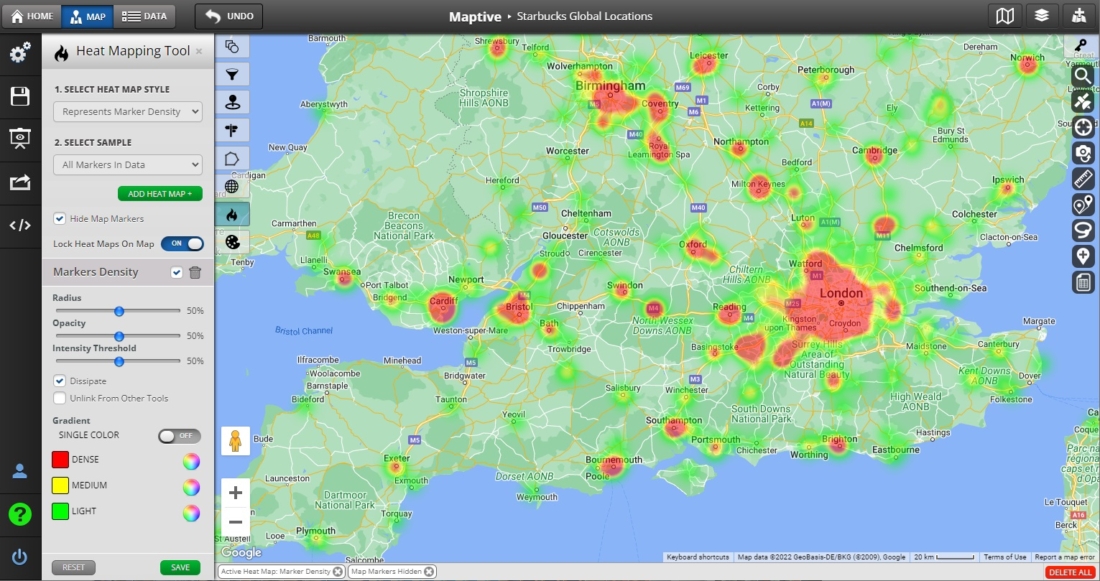Image resolution: width=1100 pixels, height=581 pixels.
Task: Open the Boundaries globe tool
Action: [x=232, y=186]
